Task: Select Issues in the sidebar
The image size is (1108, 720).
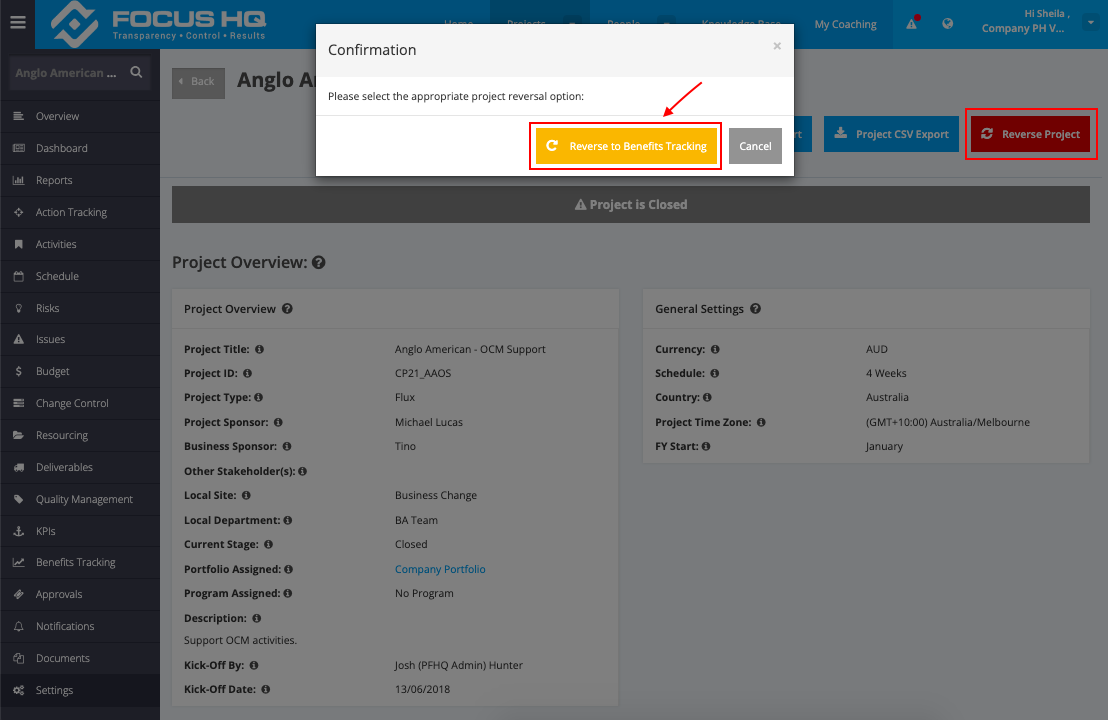Action: coord(80,339)
